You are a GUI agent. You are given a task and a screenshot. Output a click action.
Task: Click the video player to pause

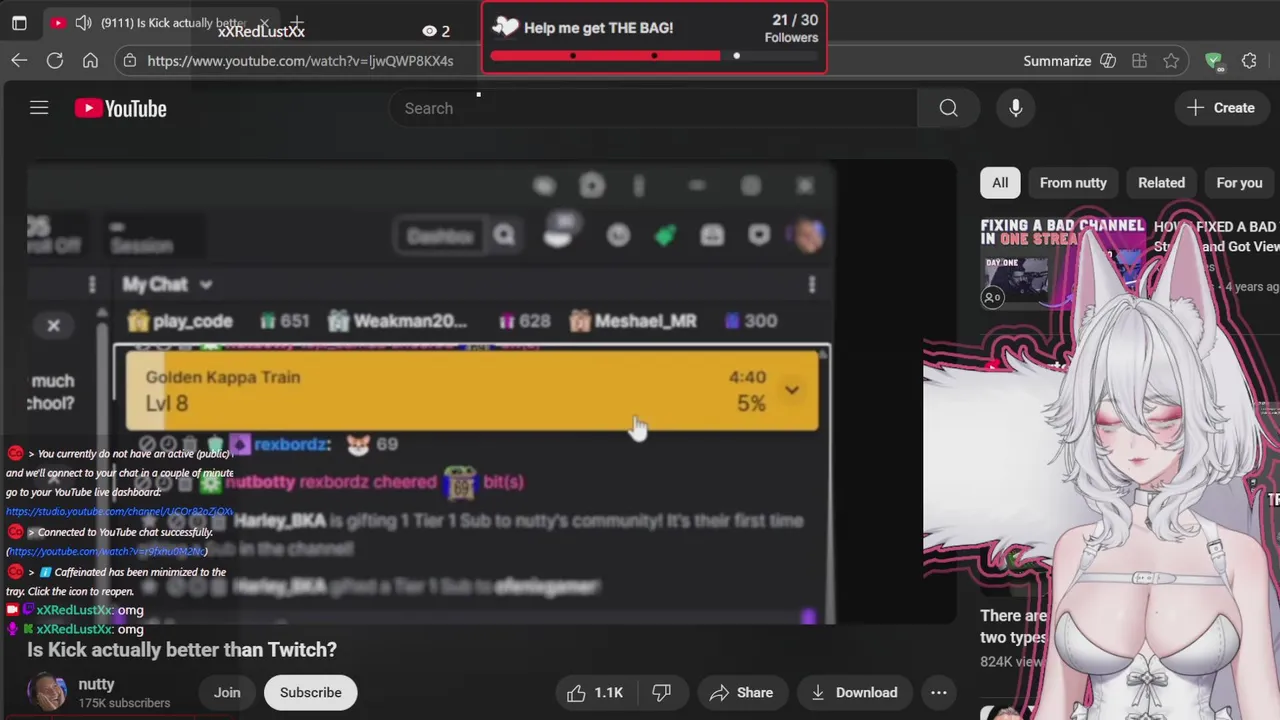(490, 390)
